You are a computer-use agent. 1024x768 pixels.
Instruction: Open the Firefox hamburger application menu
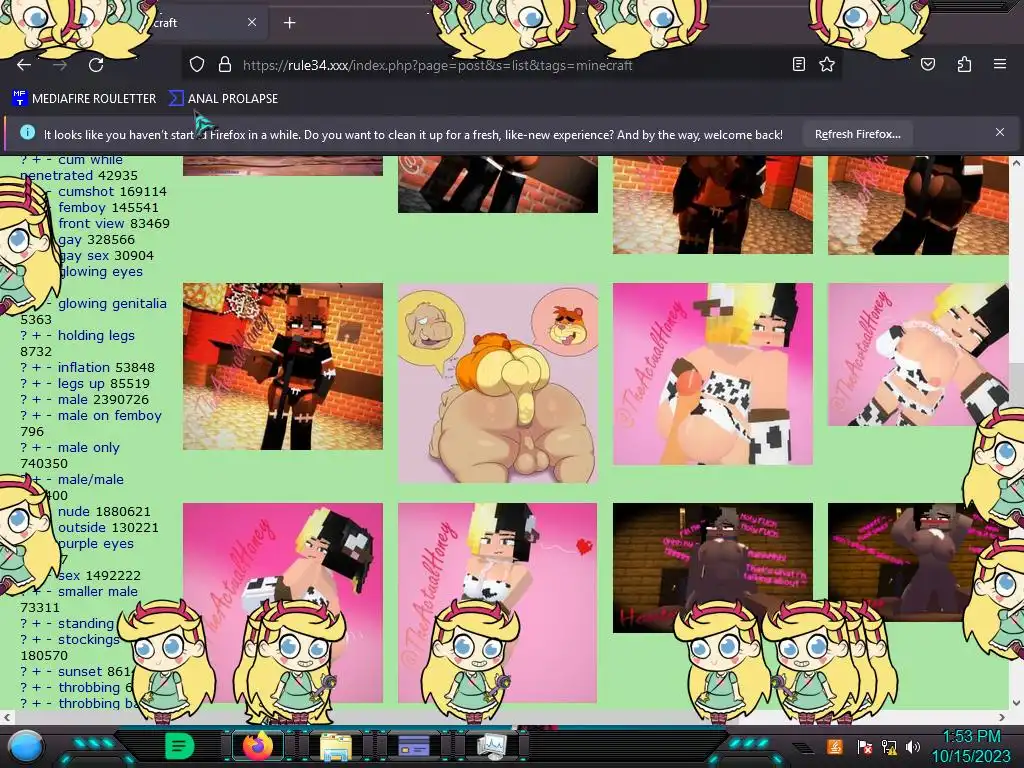click(x=1000, y=64)
